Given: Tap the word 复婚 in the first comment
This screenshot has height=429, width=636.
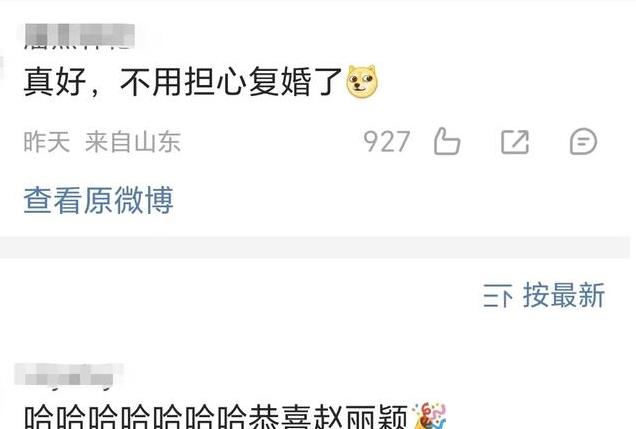Looking at the screenshot, I should 280,82.
